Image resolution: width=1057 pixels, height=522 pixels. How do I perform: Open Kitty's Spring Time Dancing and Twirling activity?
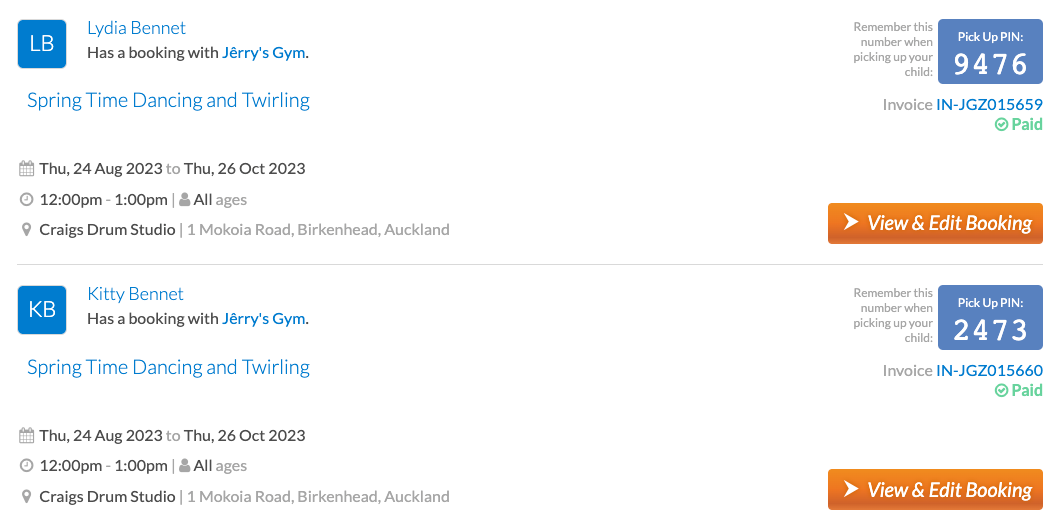click(169, 367)
